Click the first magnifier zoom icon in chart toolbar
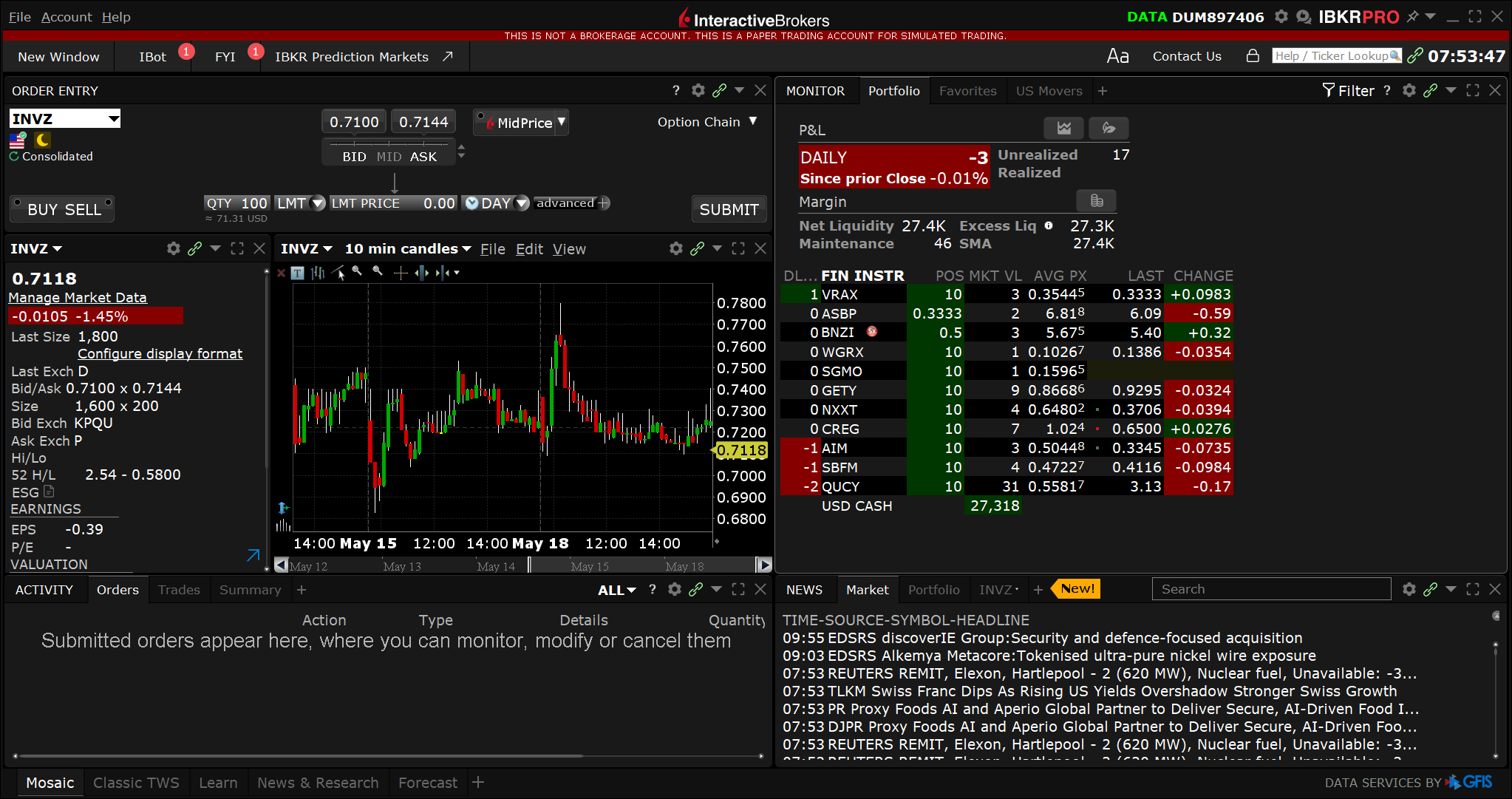Screen dimensions: 1512x799 pyautogui.click(x=358, y=272)
